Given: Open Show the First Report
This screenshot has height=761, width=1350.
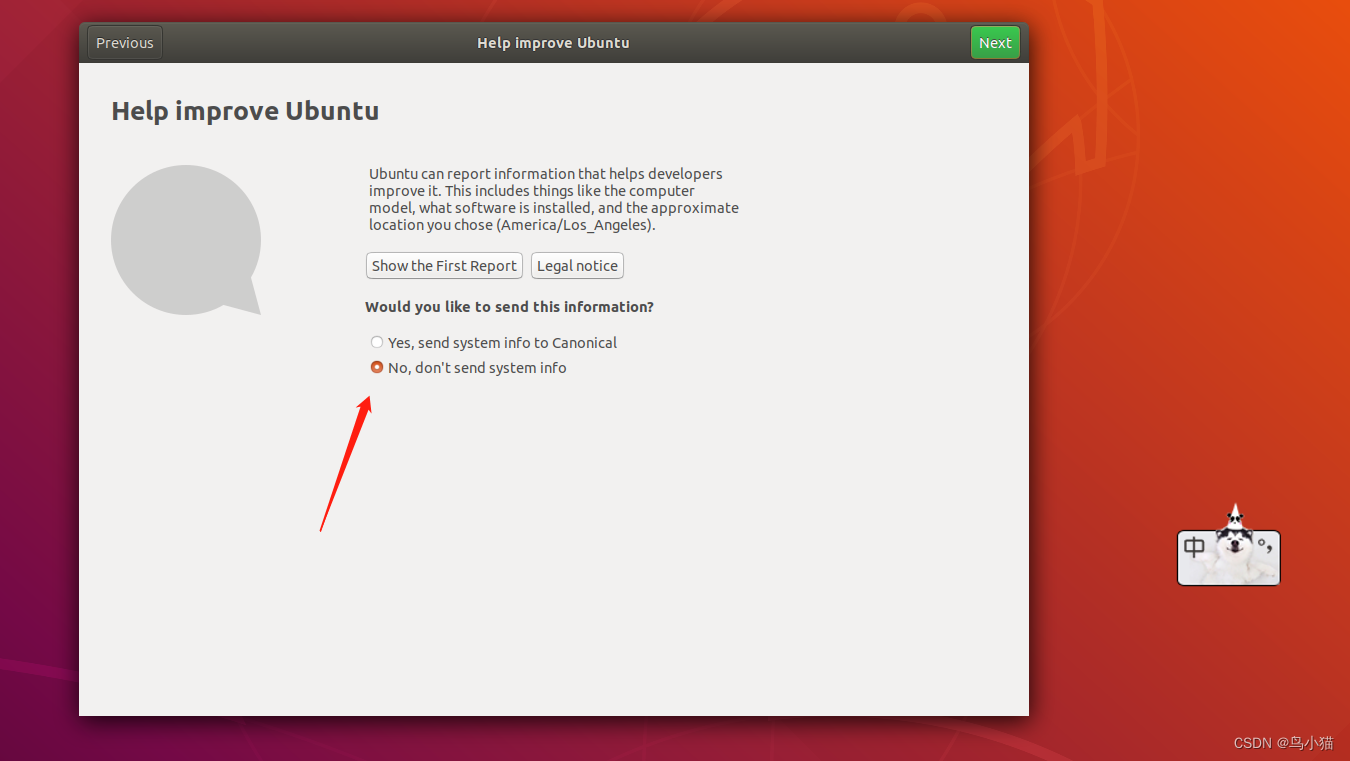Looking at the screenshot, I should pyautogui.click(x=444, y=266).
